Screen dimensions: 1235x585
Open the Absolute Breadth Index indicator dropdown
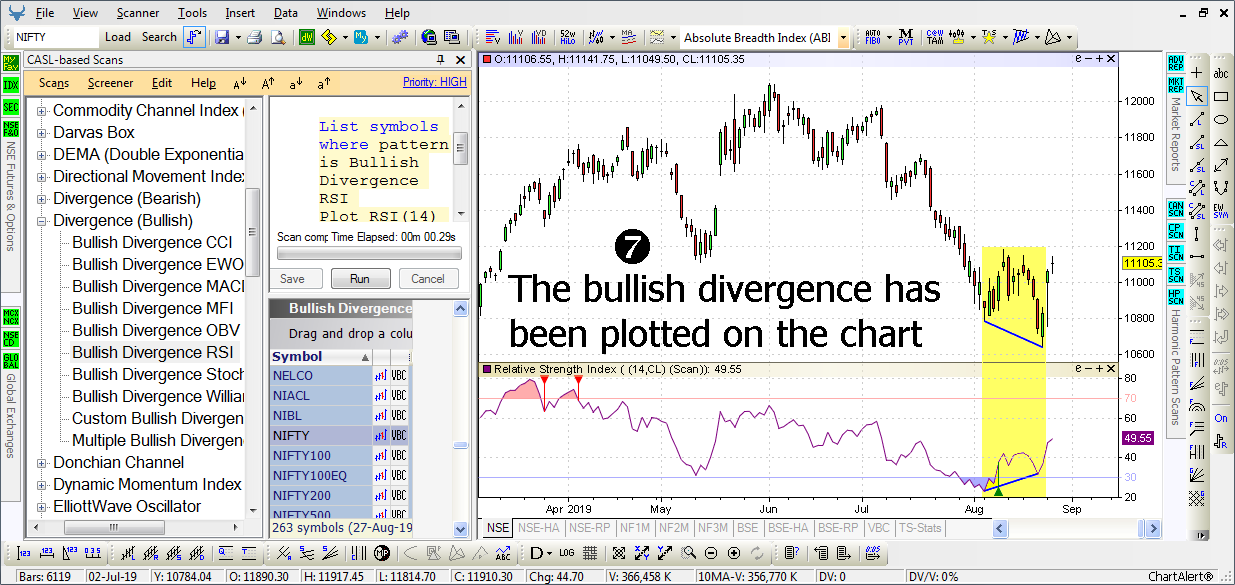(843, 38)
